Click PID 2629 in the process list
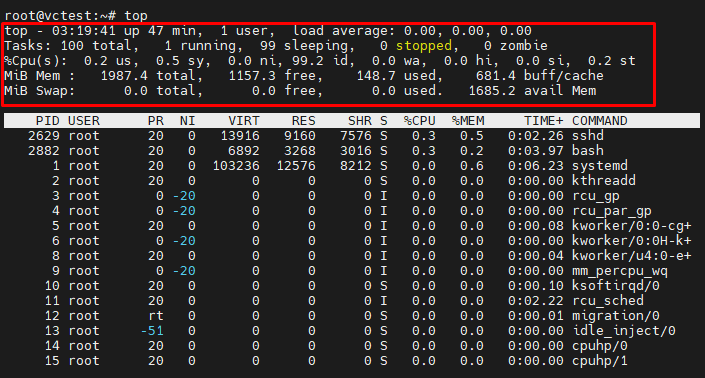The width and height of the screenshot is (705, 378). pos(44,136)
